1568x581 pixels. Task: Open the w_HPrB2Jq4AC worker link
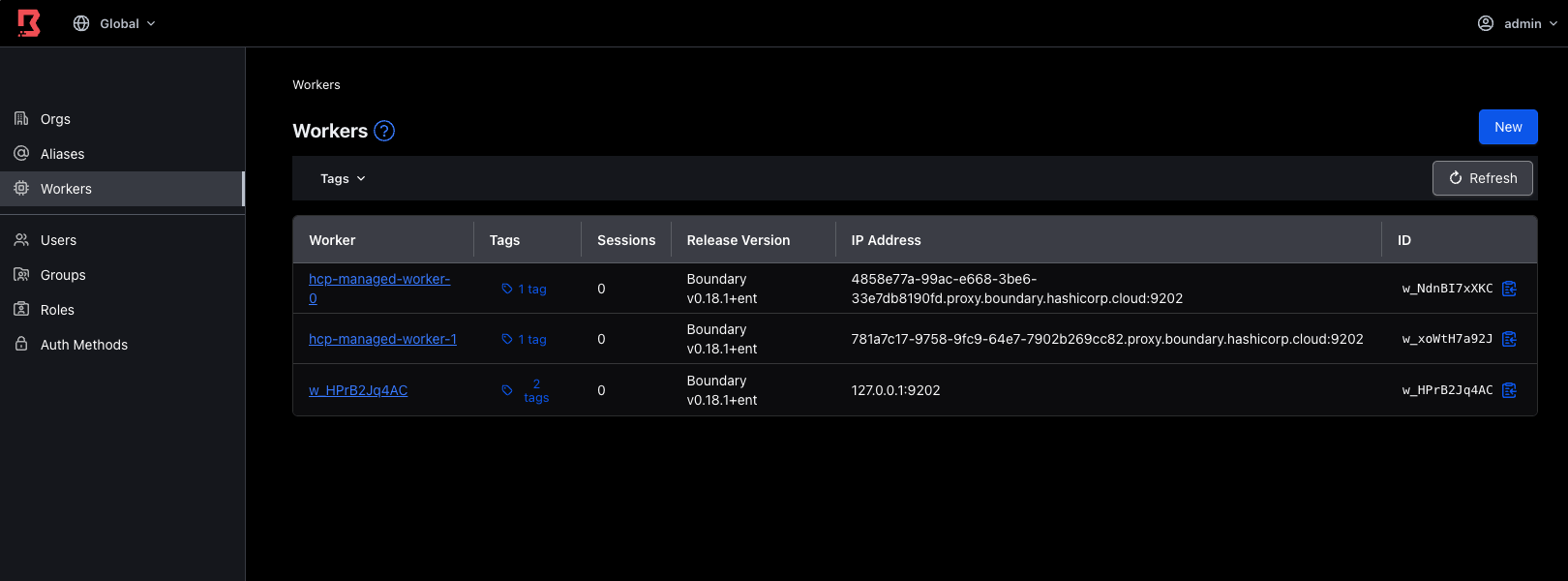(x=358, y=390)
